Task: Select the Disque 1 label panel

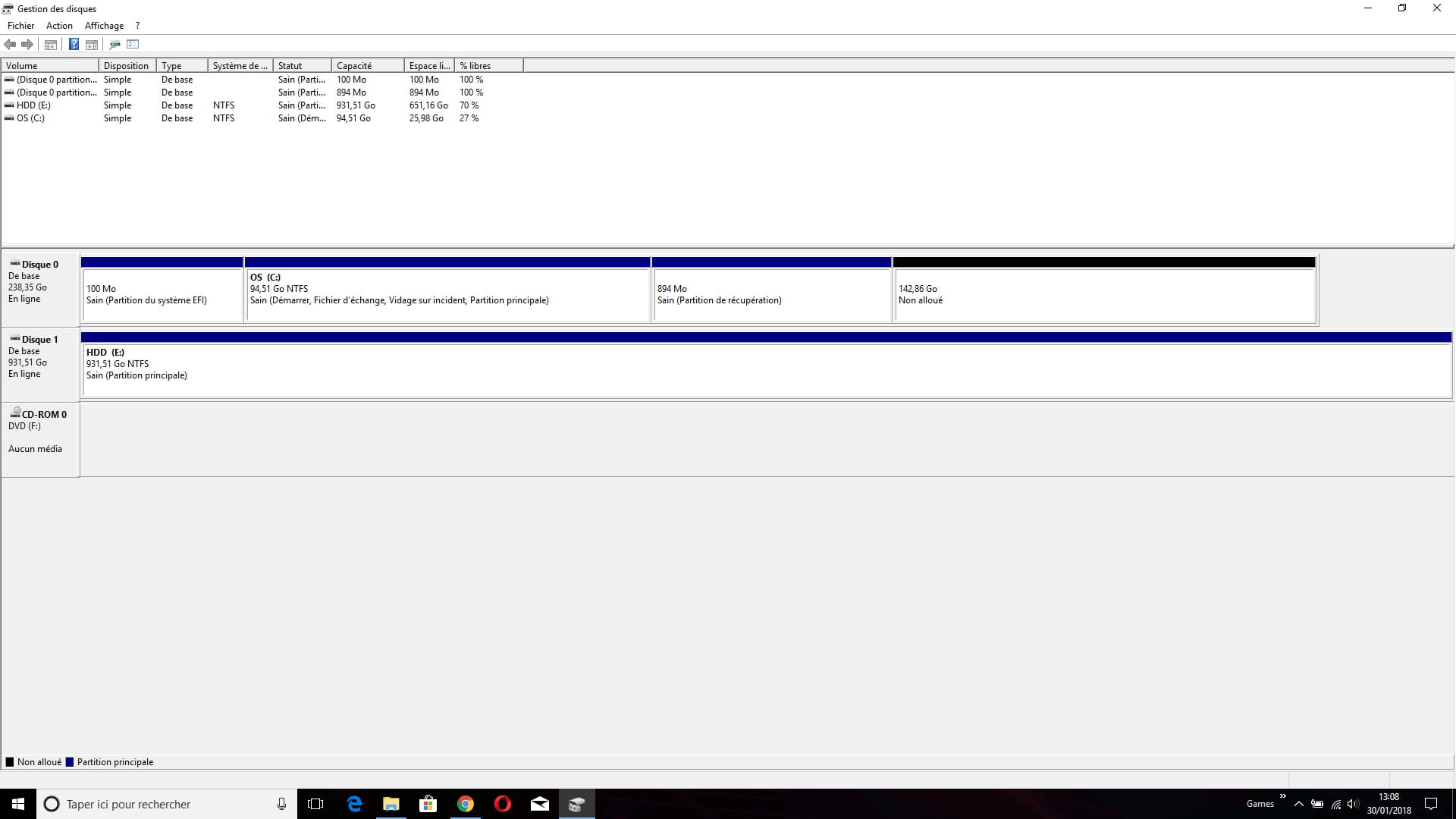Action: click(40, 364)
